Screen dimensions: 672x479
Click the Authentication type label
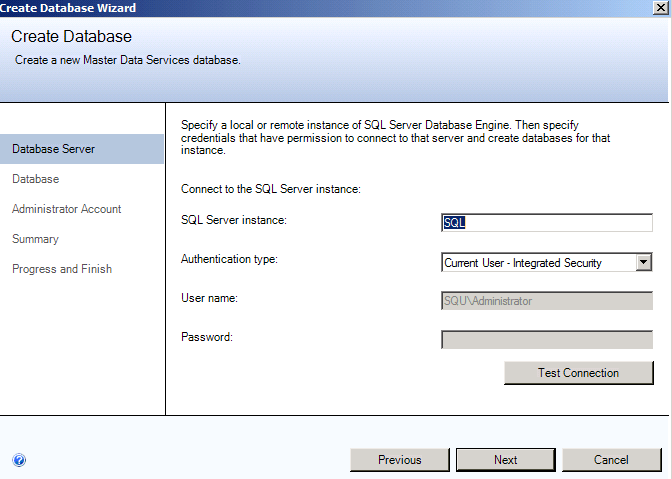click(229, 259)
